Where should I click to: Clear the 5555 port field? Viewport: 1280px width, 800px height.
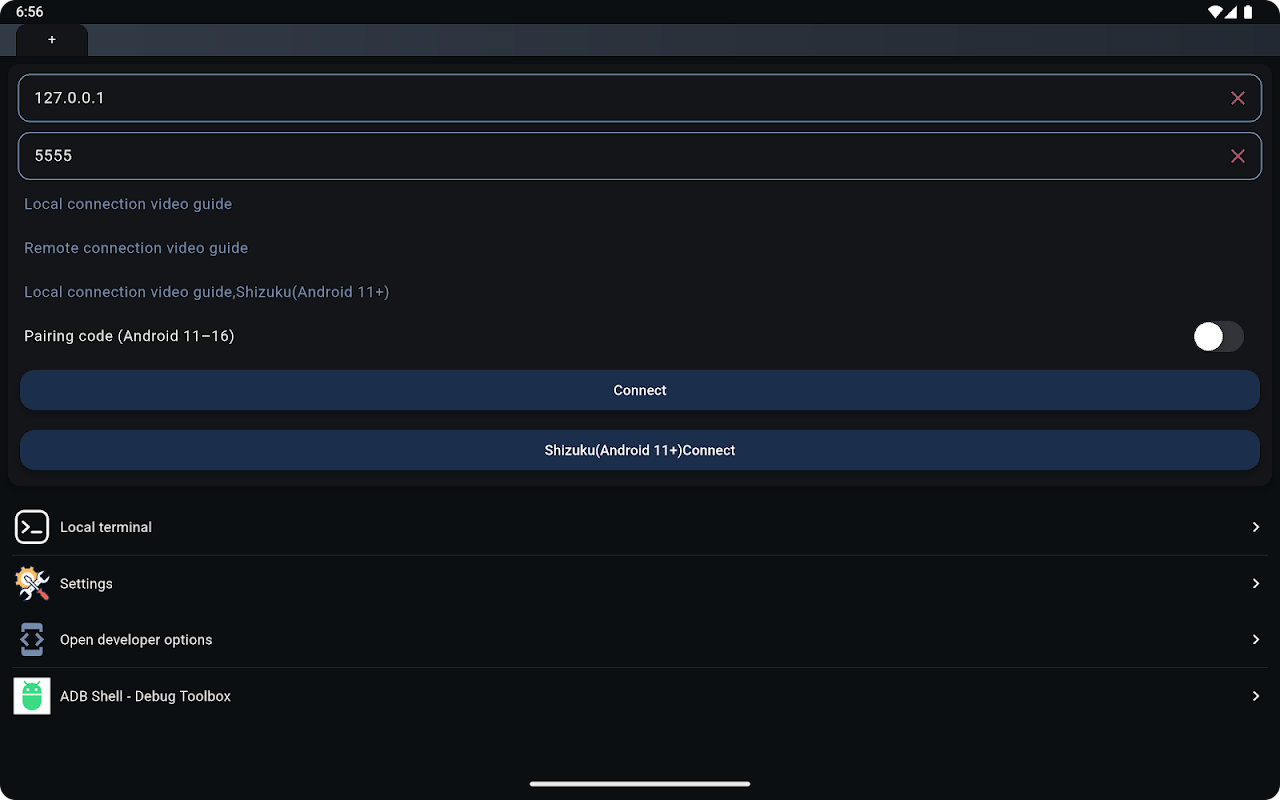click(x=1237, y=156)
